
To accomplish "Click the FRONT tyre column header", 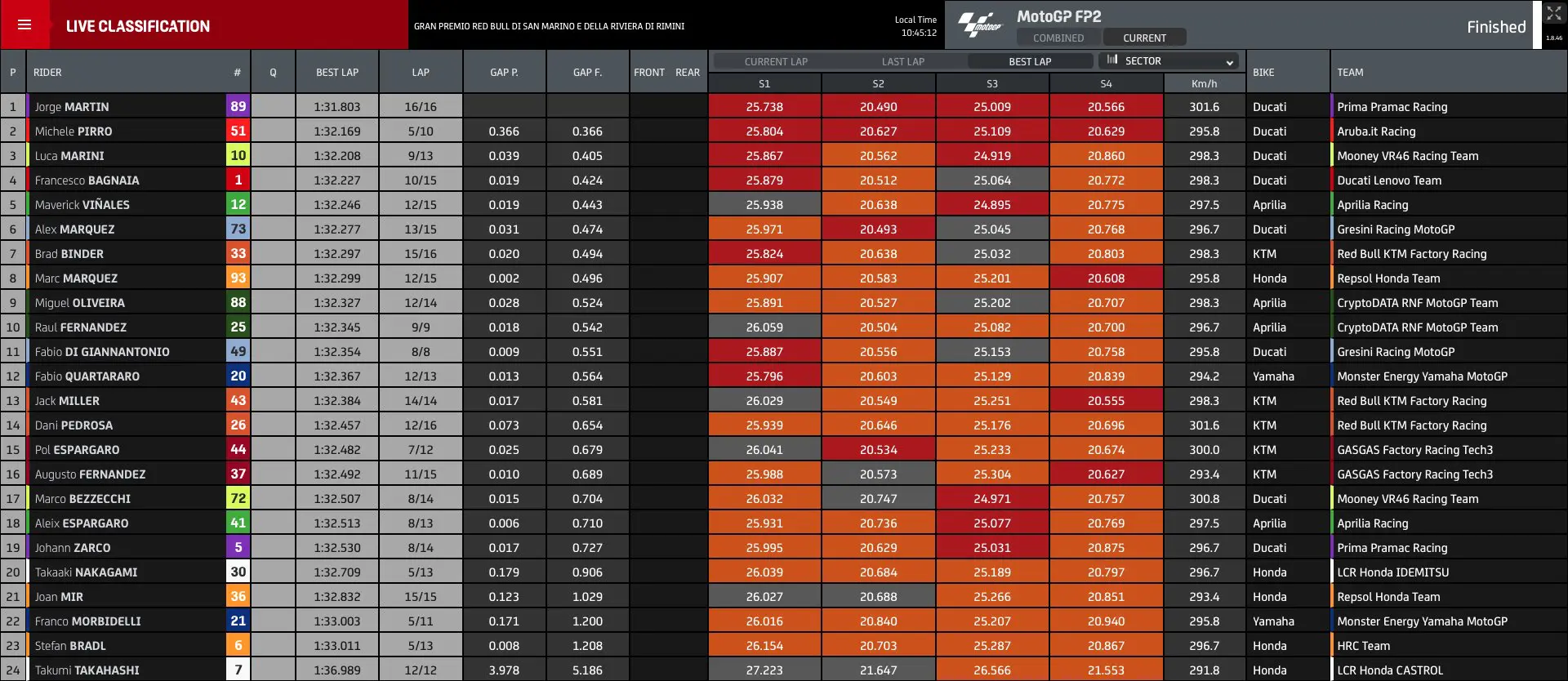I will point(649,72).
